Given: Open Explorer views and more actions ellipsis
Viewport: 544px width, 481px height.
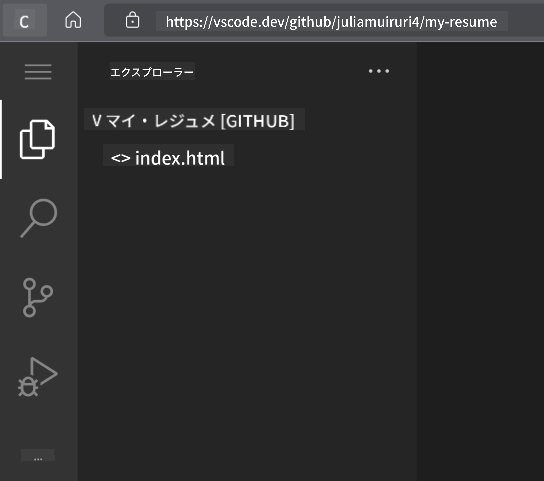Looking at the screenshot, I should tap(379, 71).
